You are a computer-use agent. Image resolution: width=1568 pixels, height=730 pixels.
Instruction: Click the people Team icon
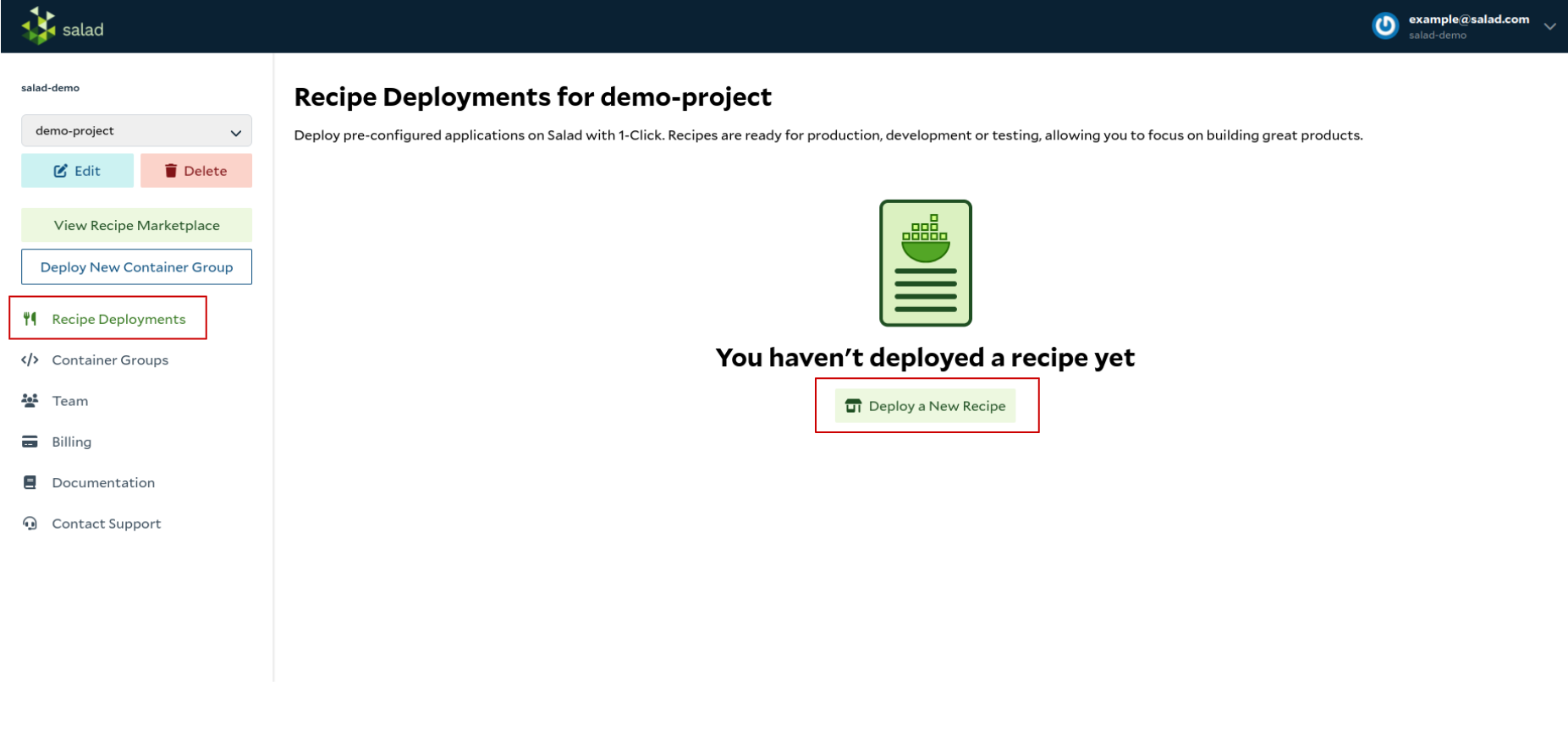[x=30, y=400]
